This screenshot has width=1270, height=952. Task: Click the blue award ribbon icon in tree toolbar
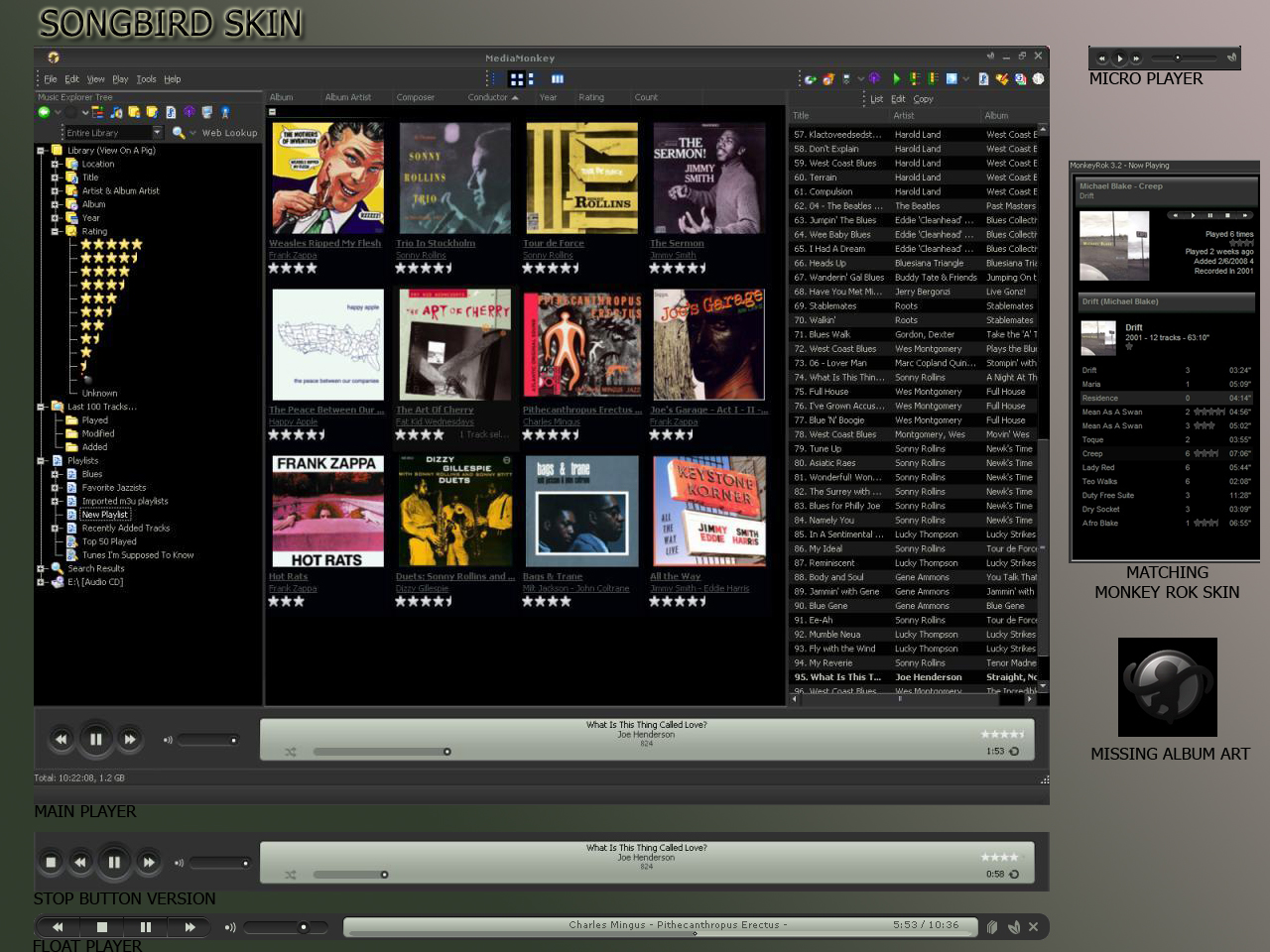tap(225, 112)
